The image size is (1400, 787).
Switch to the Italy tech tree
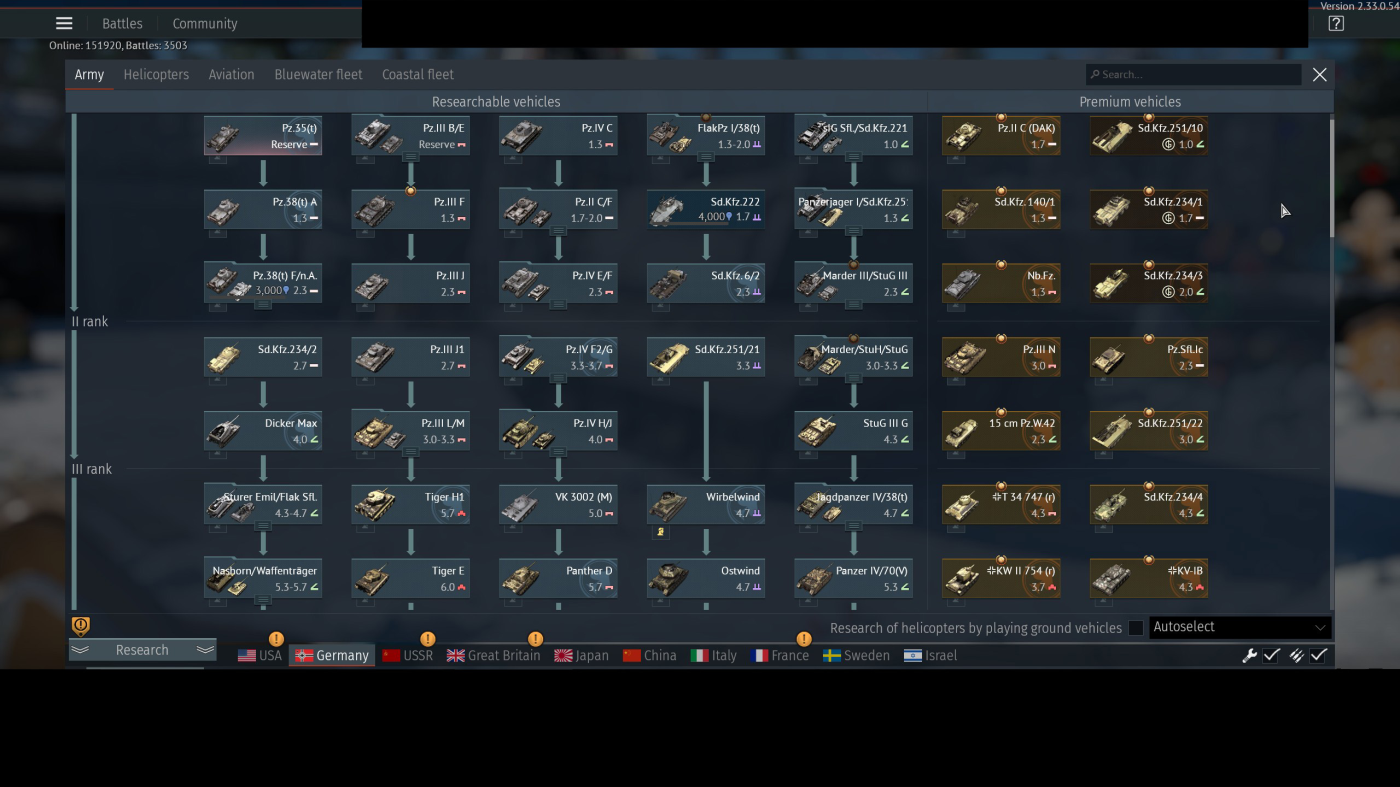coord(714,656)
